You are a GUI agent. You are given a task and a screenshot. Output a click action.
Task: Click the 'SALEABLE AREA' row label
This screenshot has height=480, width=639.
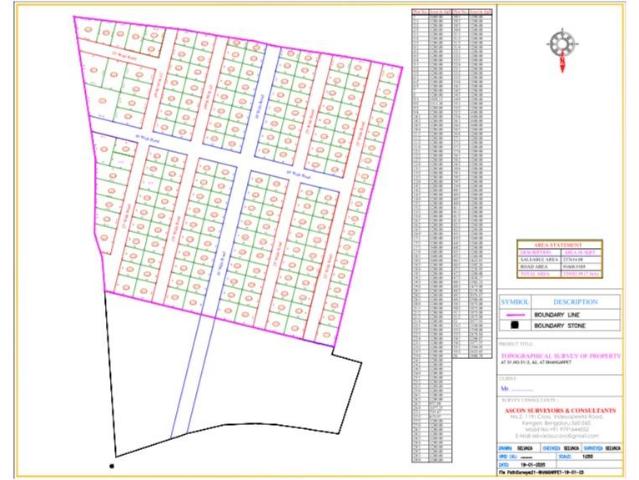click(x=540, y=260)
